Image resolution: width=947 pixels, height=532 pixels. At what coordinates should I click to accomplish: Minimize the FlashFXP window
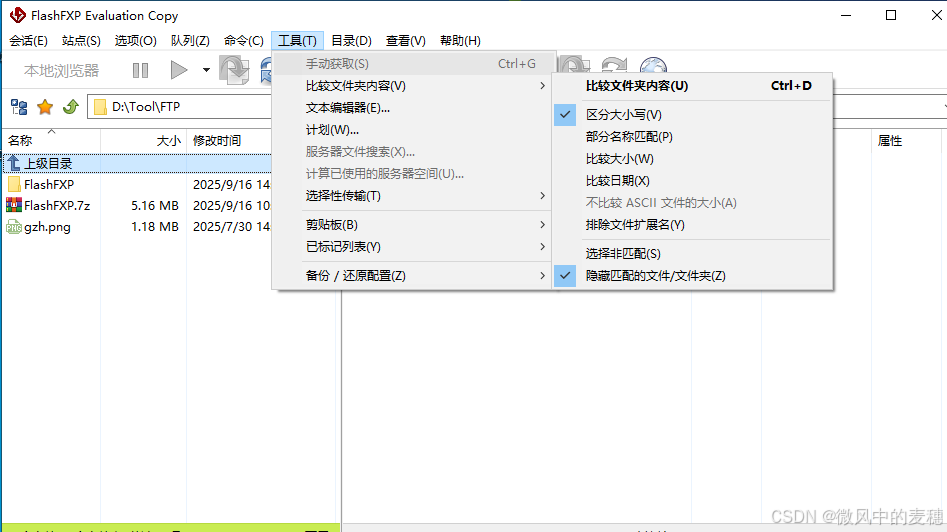846,15
